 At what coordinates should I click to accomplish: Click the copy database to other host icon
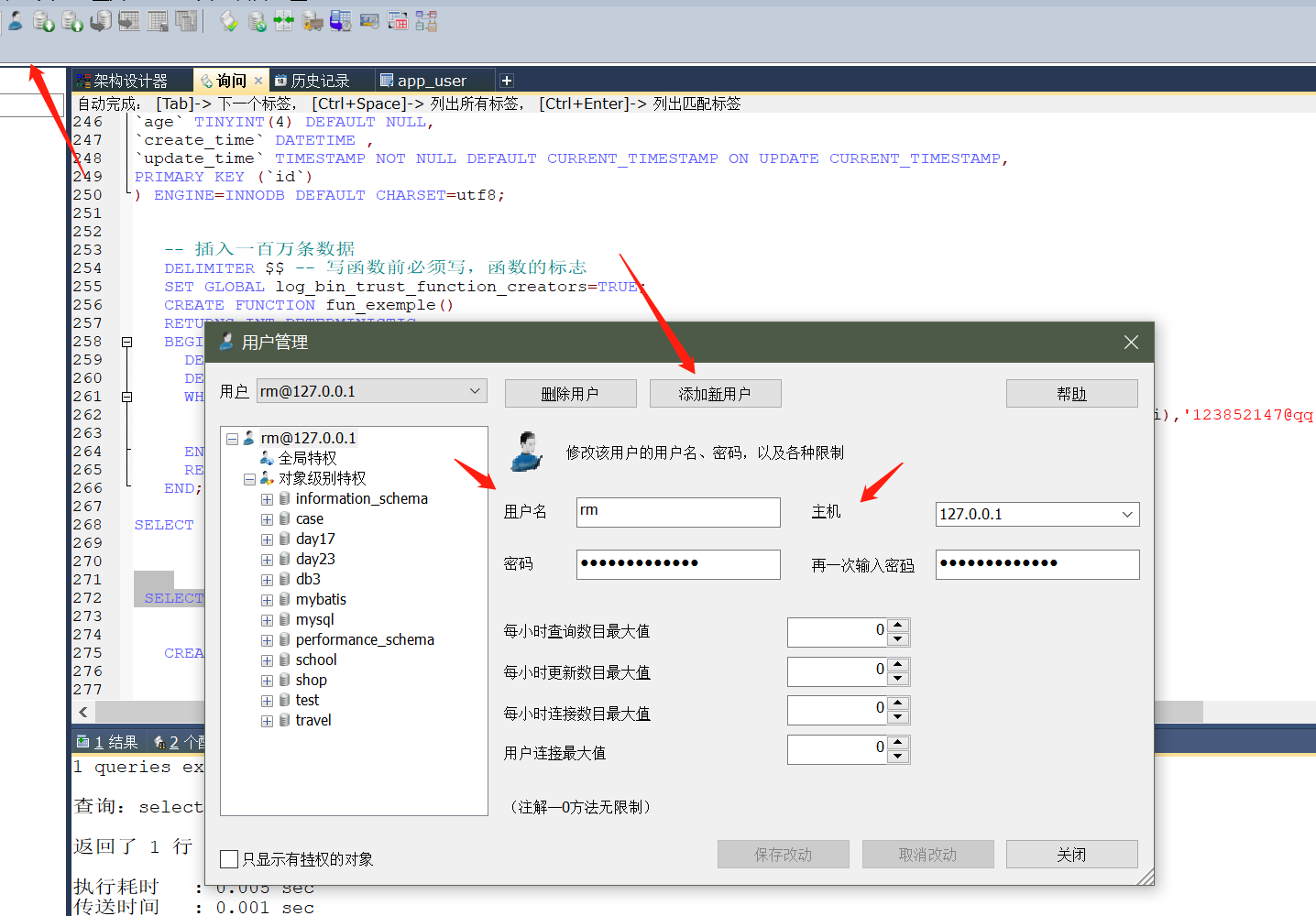pyautogui.click(x=101, y=20)
